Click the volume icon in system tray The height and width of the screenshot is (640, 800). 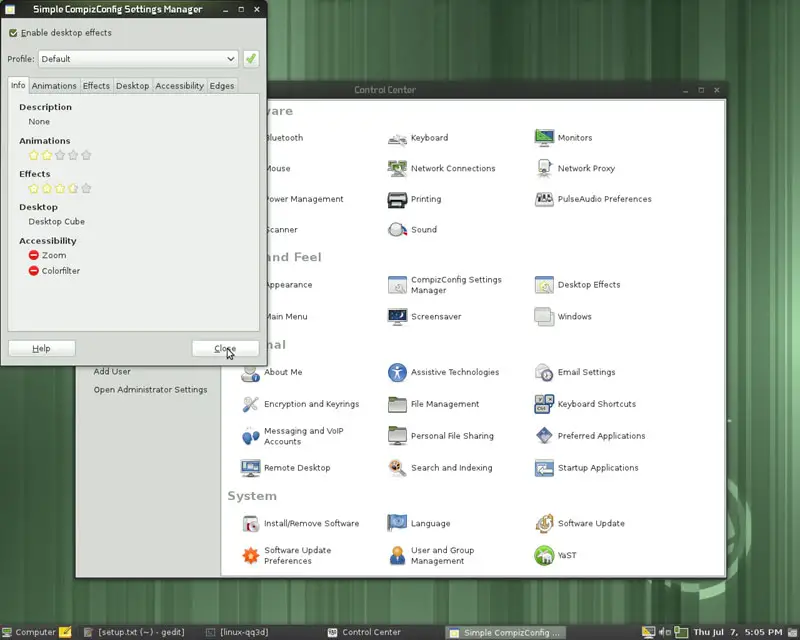[x=664, y=632]
